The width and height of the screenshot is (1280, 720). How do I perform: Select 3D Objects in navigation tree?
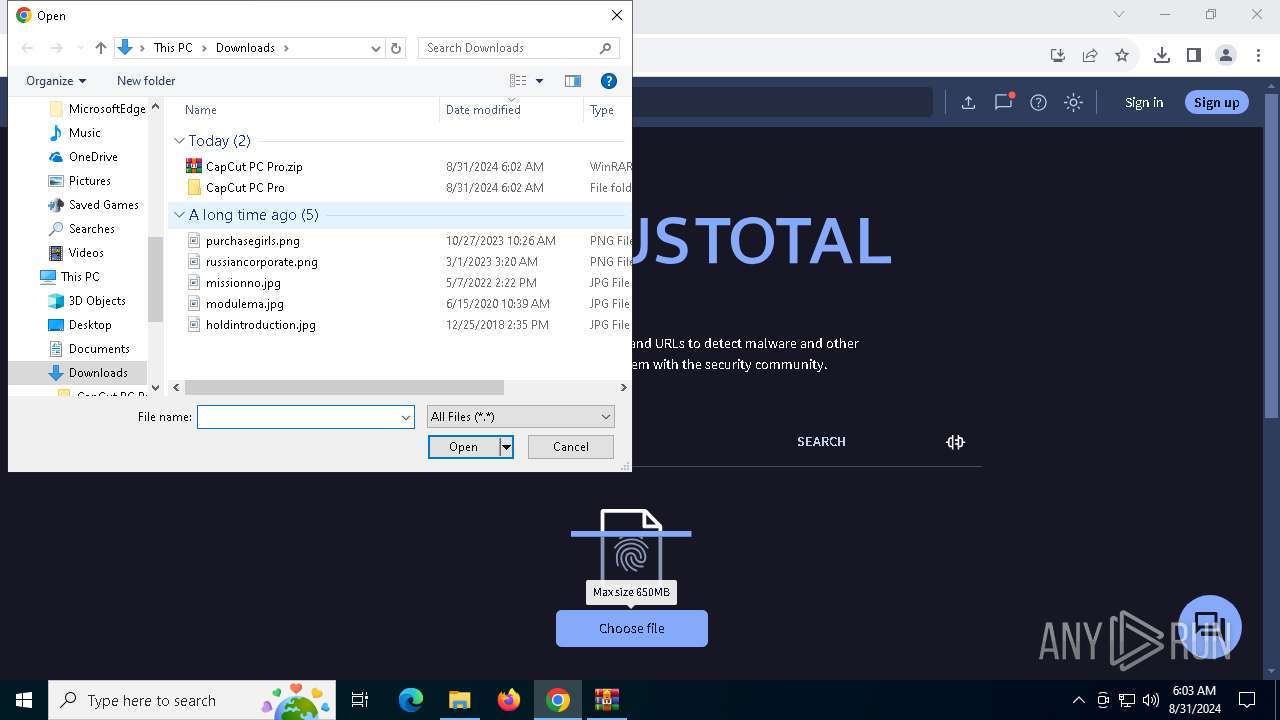97,301
